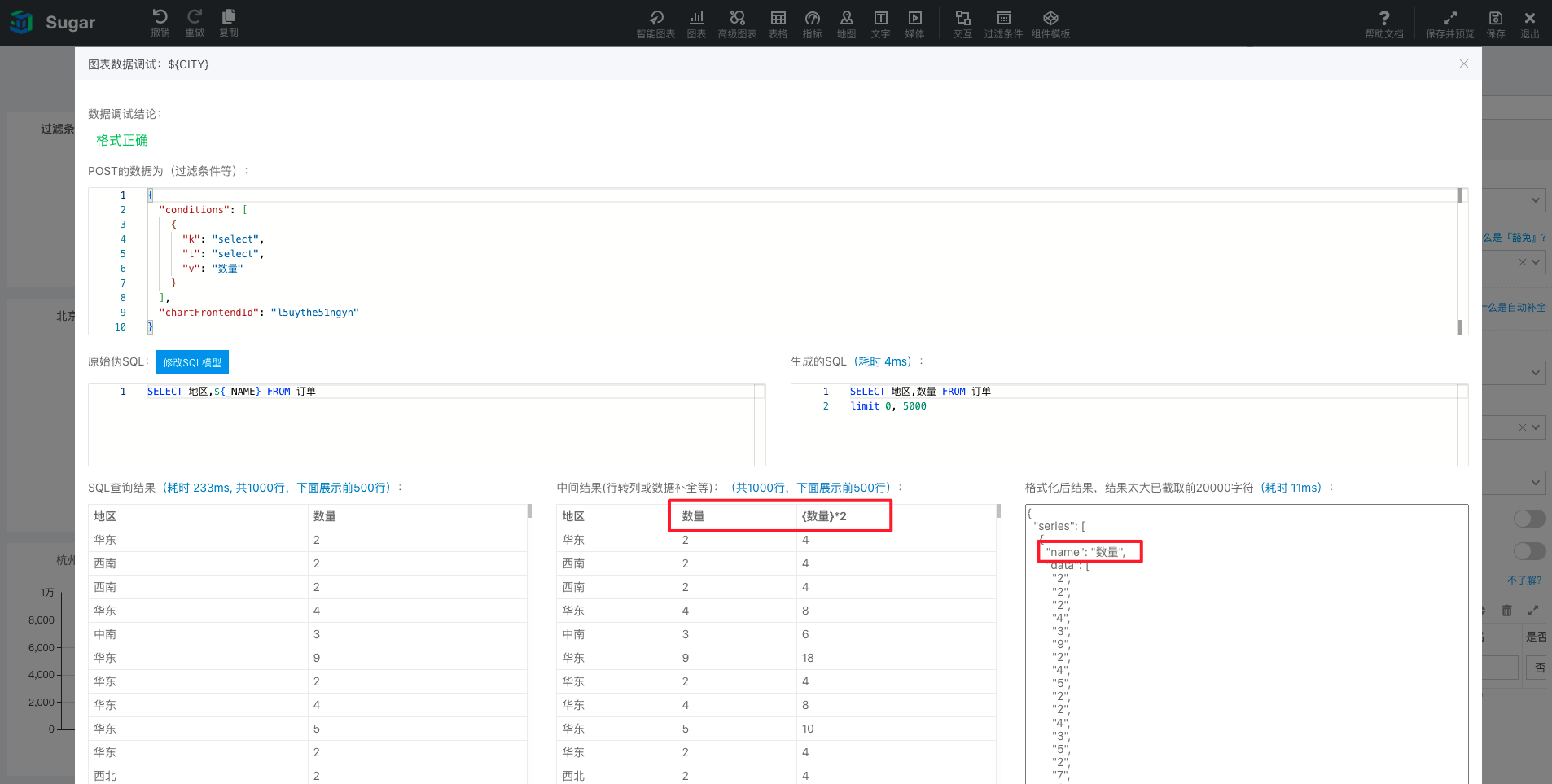Open dropdown directly above the upper toggle switch
Screen dimensions: 1552x784
point(1535,482)
